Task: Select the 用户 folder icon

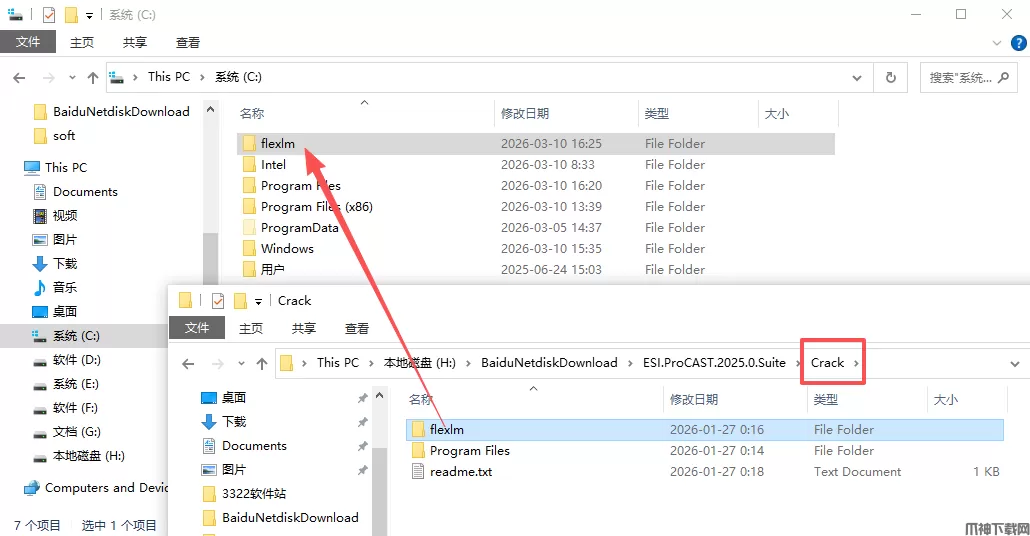Action: pos(249,269)
